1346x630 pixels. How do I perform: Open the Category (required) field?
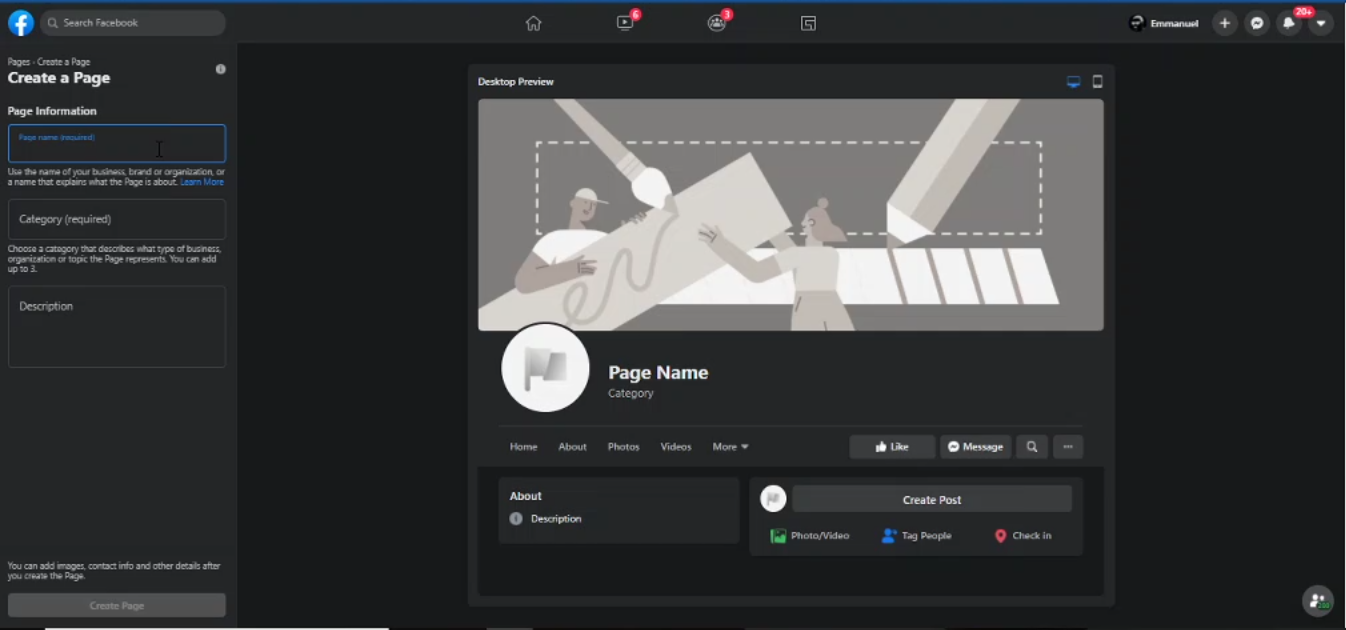117,219
